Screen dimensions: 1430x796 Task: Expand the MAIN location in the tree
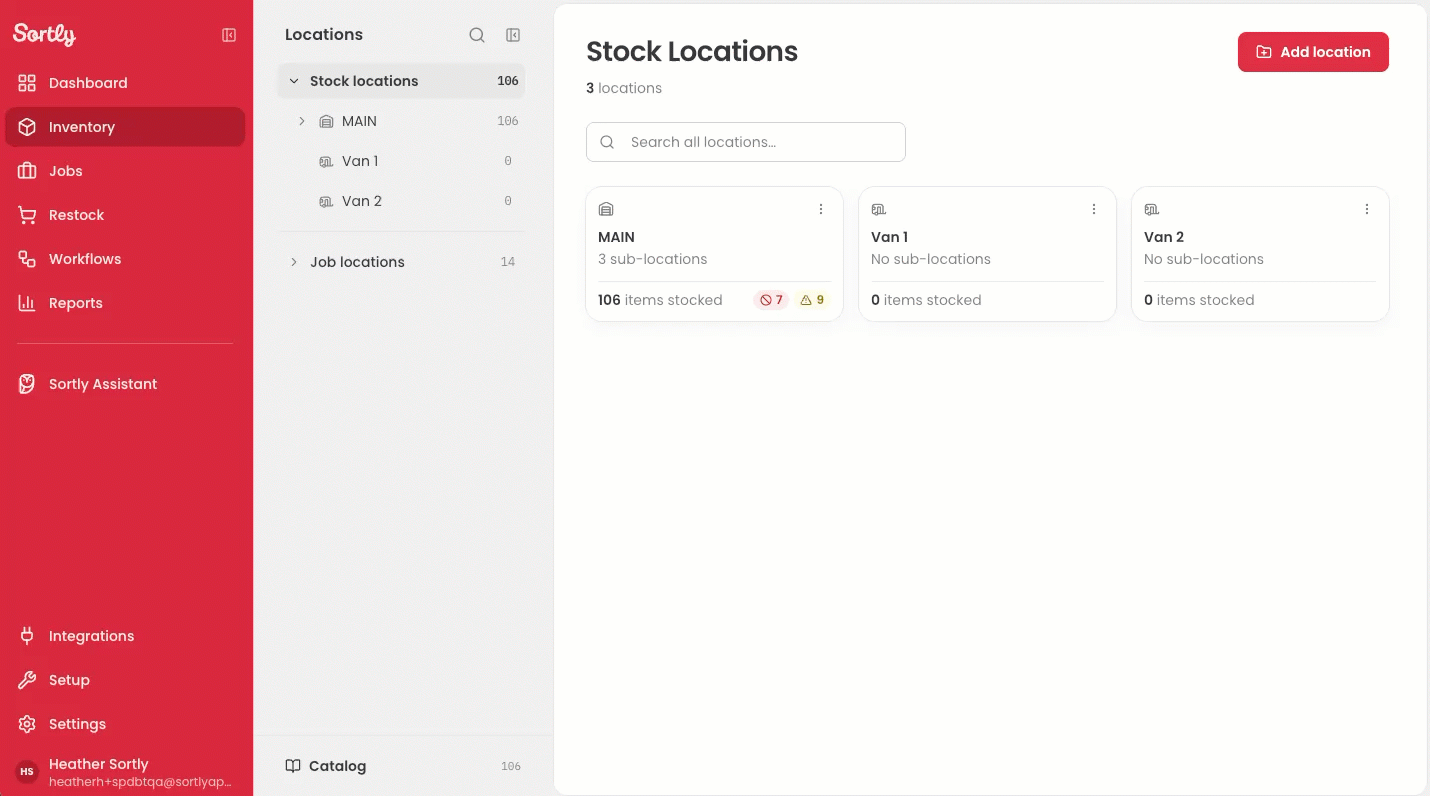pyautogui.click(x=302, y=121)
